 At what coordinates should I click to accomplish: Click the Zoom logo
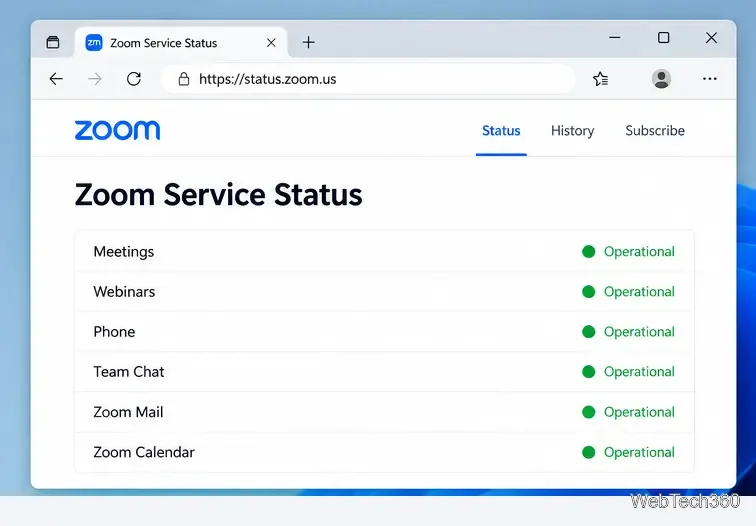pyautogui.click(x=117, y=130)
